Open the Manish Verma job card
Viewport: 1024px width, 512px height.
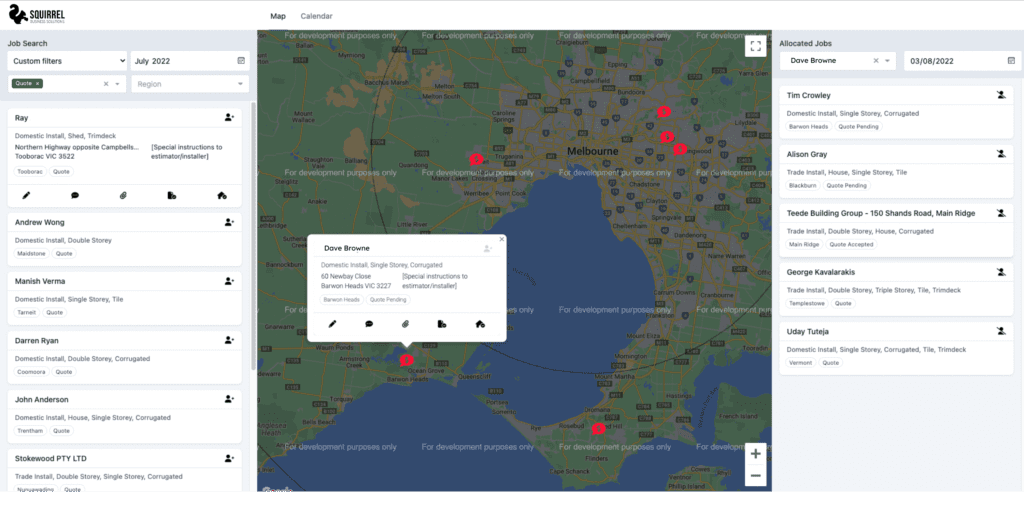pos(125,298)
